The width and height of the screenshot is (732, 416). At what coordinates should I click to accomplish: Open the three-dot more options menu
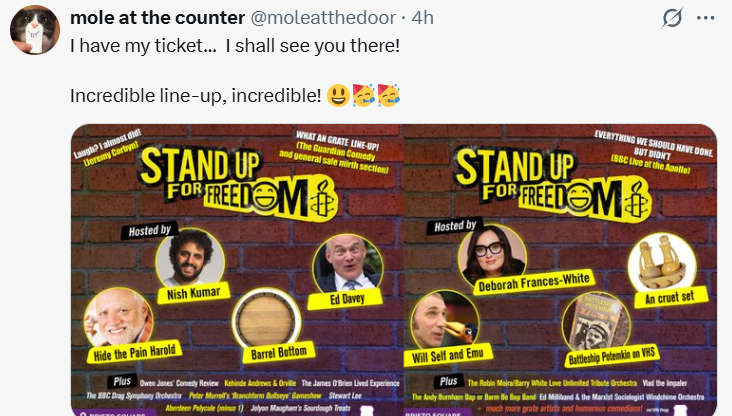pyautogui.click(x=705, y=18)
